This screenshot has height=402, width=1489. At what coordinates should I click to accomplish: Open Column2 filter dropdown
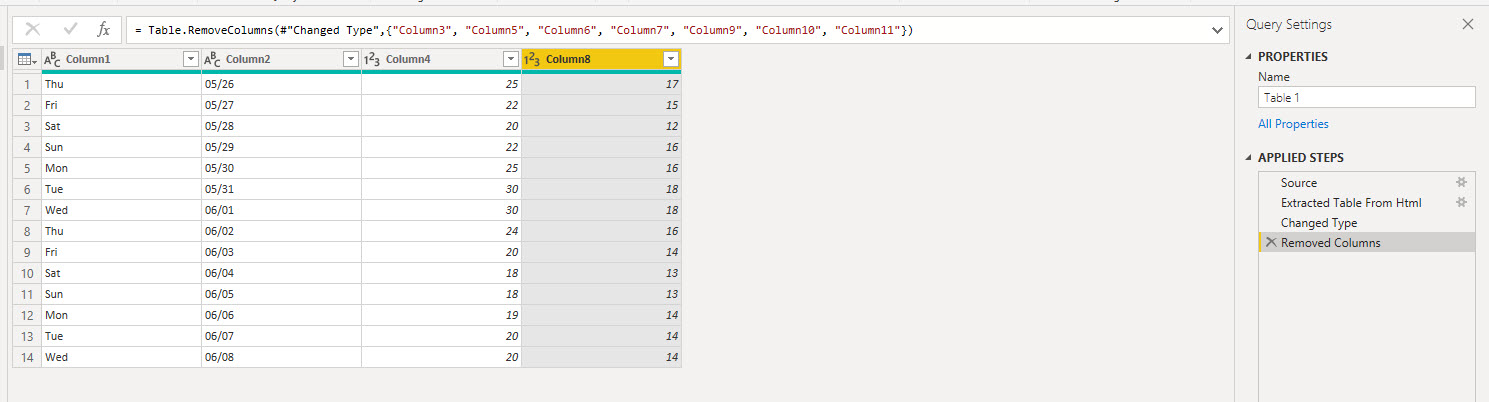coord(351,60)
